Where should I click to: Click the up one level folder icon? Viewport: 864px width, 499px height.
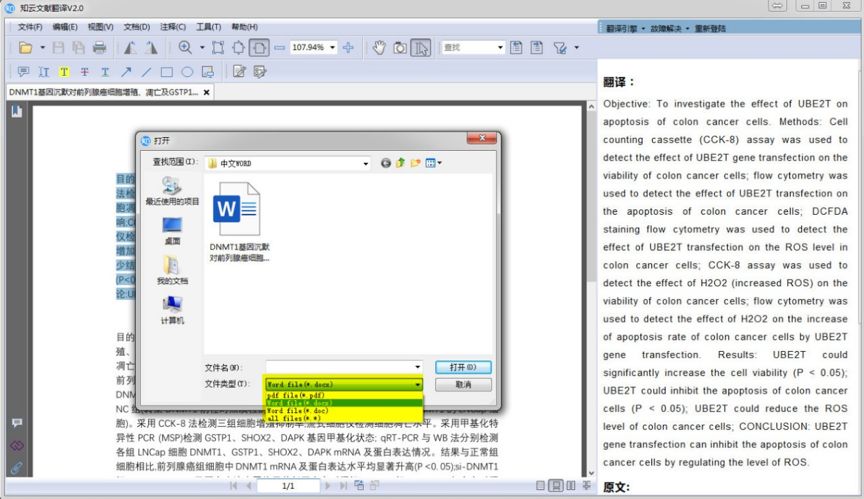pyautogui.click(x=401, y=163)
